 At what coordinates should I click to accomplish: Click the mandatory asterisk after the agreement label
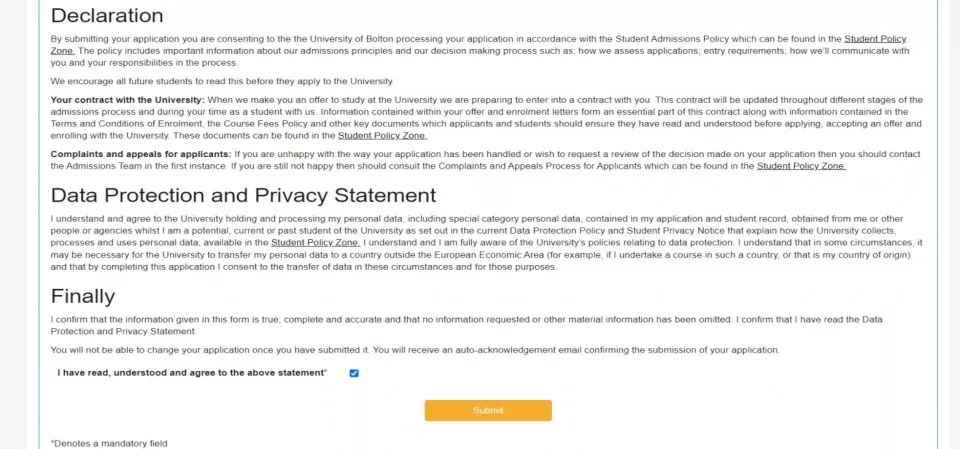(x=325, y=372)
